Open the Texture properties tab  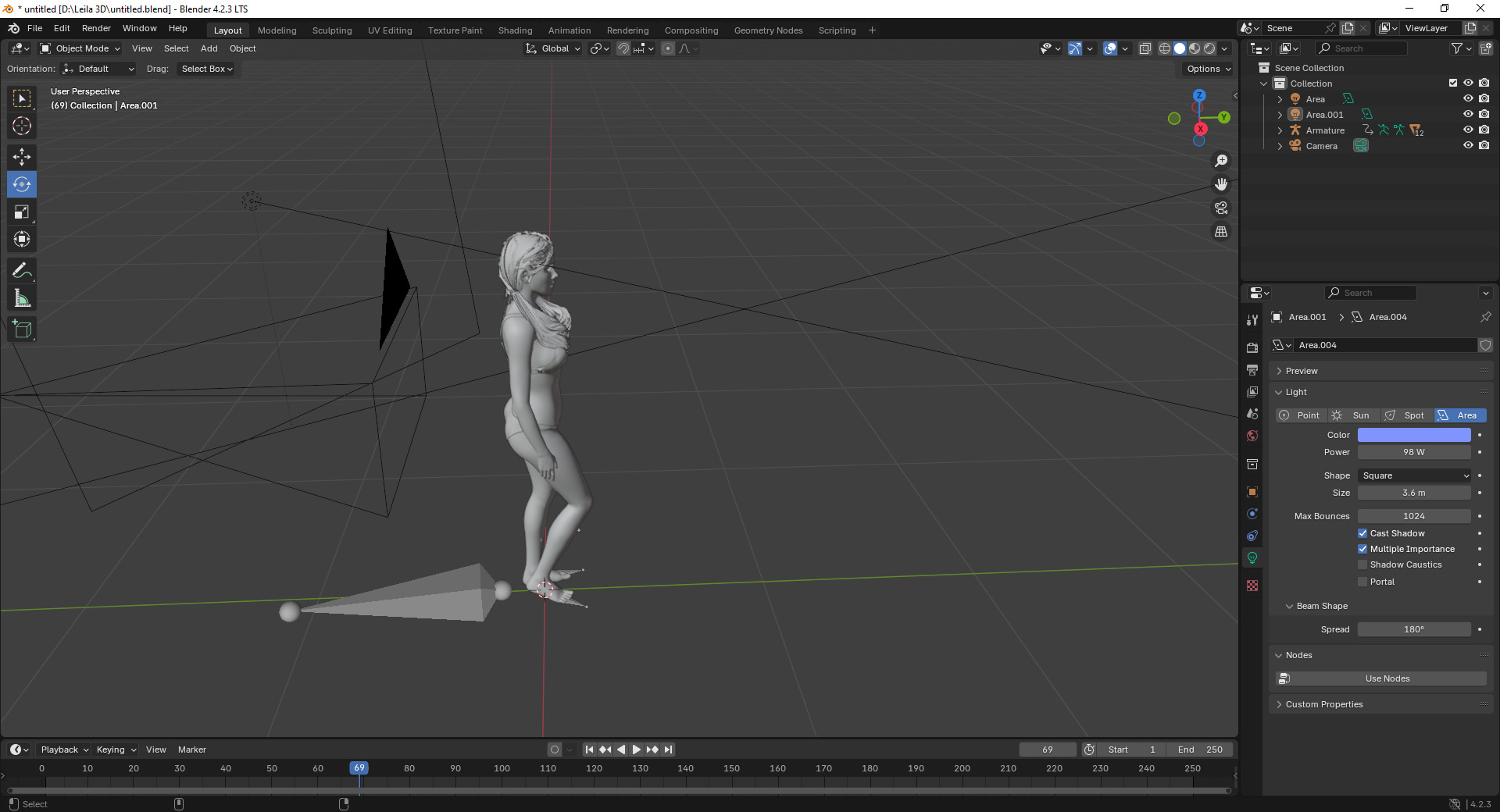pyautogui.click(x=1252, y=586)
